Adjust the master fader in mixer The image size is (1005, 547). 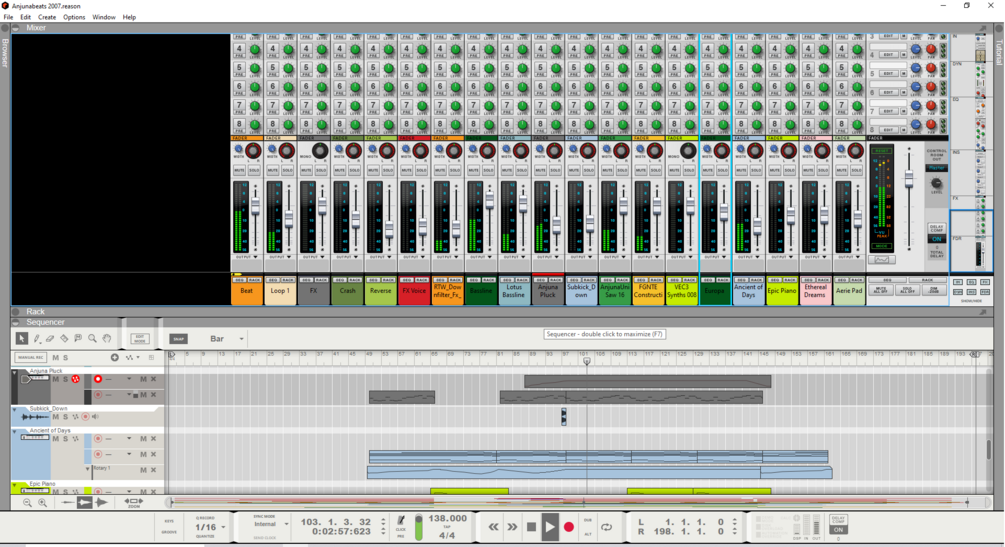point(908,180)
